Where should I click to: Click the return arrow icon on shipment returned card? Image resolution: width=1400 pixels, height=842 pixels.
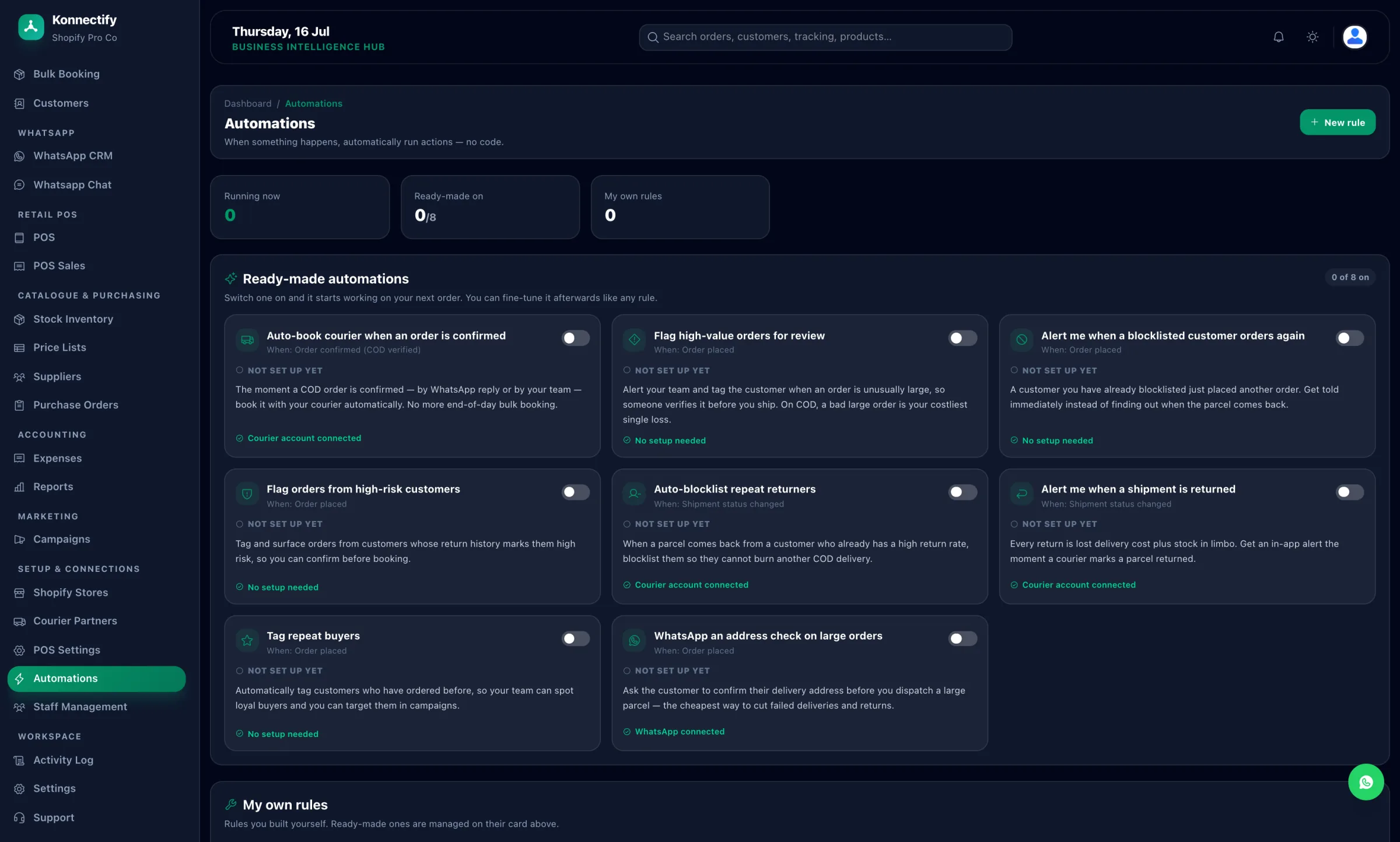[1021, 494]
